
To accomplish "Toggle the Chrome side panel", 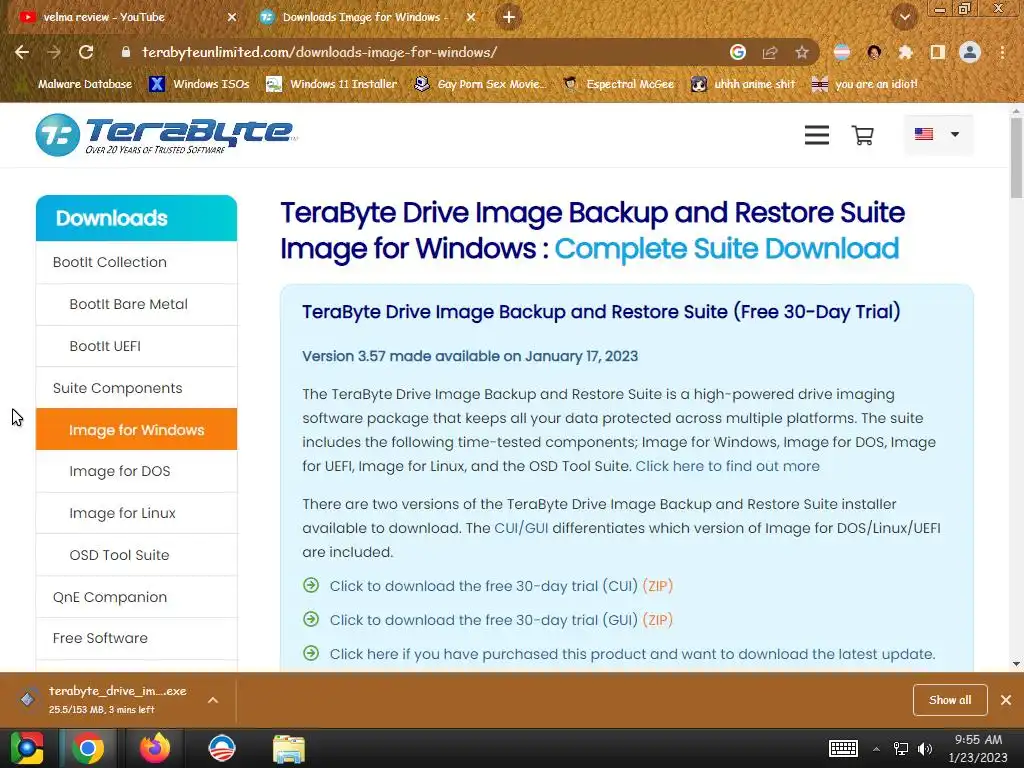I will [x=938, y=52].
